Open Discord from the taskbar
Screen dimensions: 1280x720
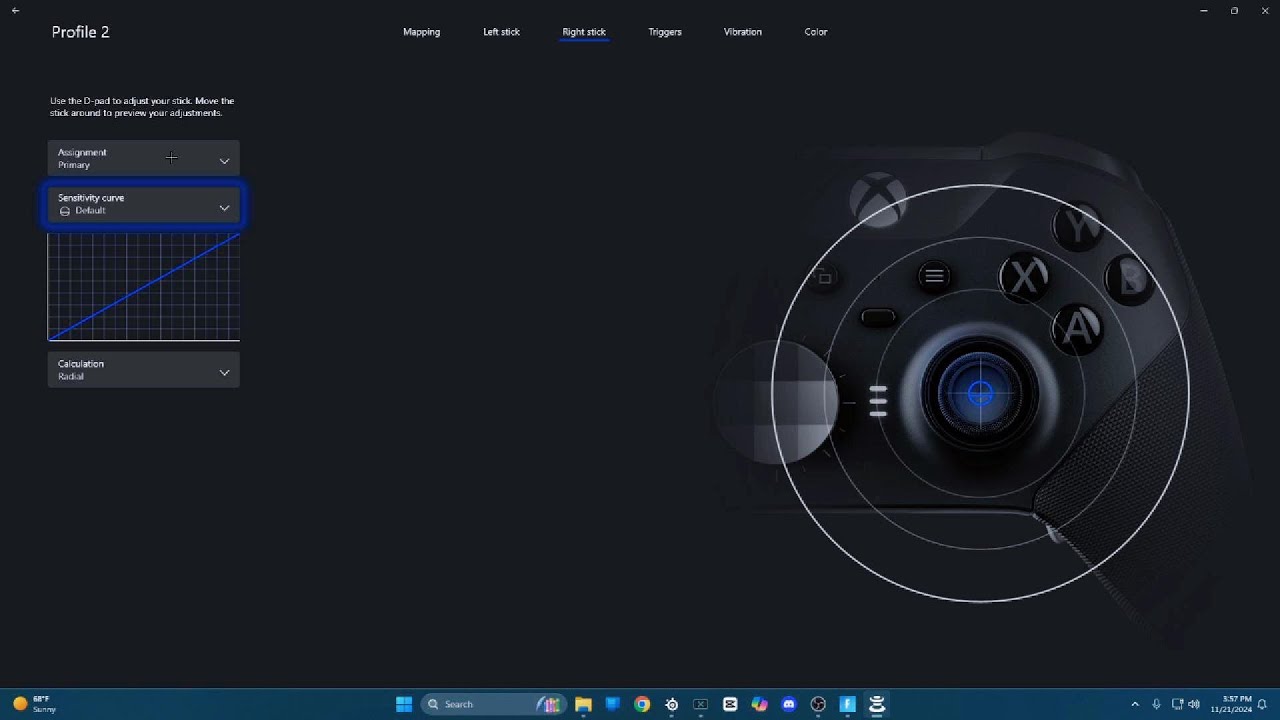point(789,704)
